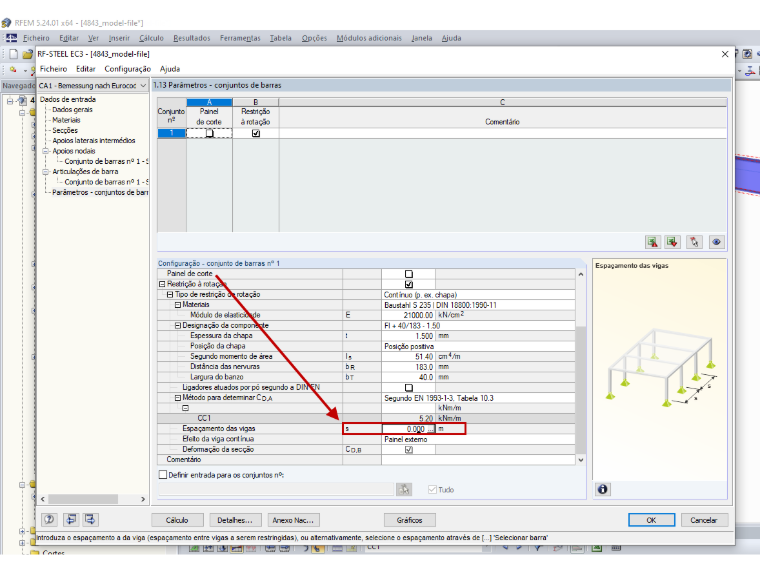Click the set selection icon beside the input bar
760x570 pixels.
404,490
